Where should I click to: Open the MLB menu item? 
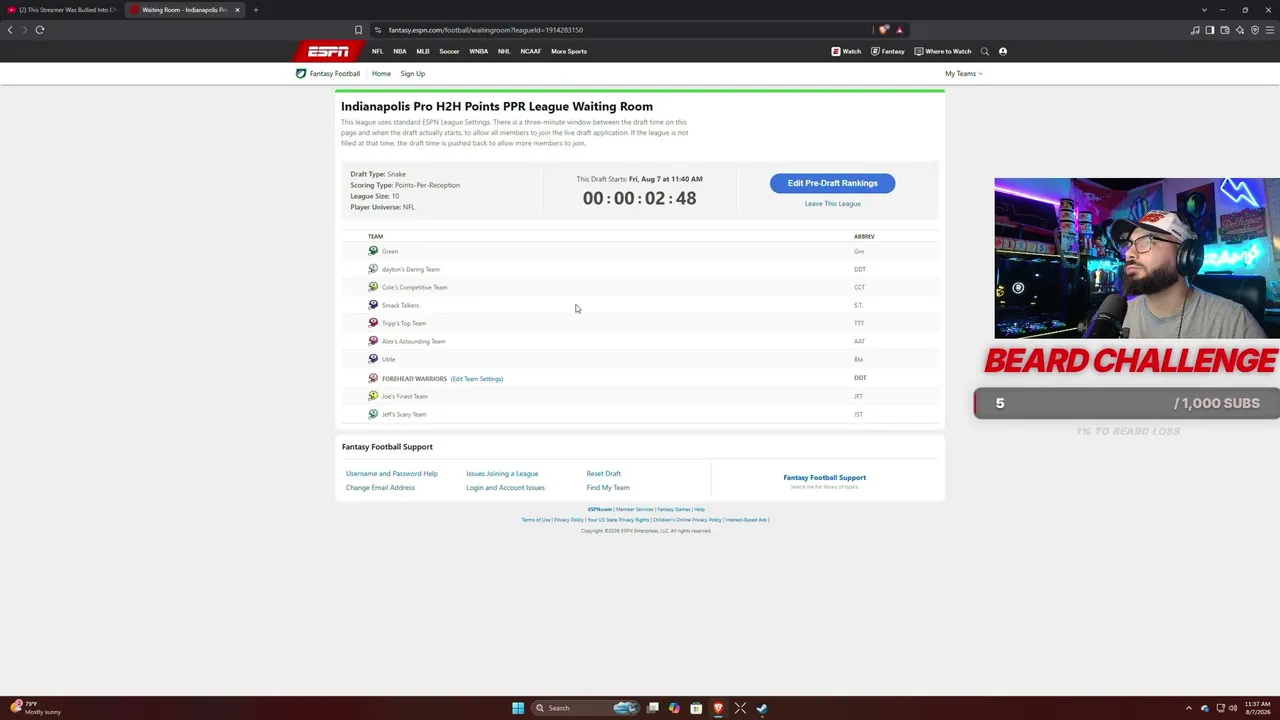coord(423,51)
